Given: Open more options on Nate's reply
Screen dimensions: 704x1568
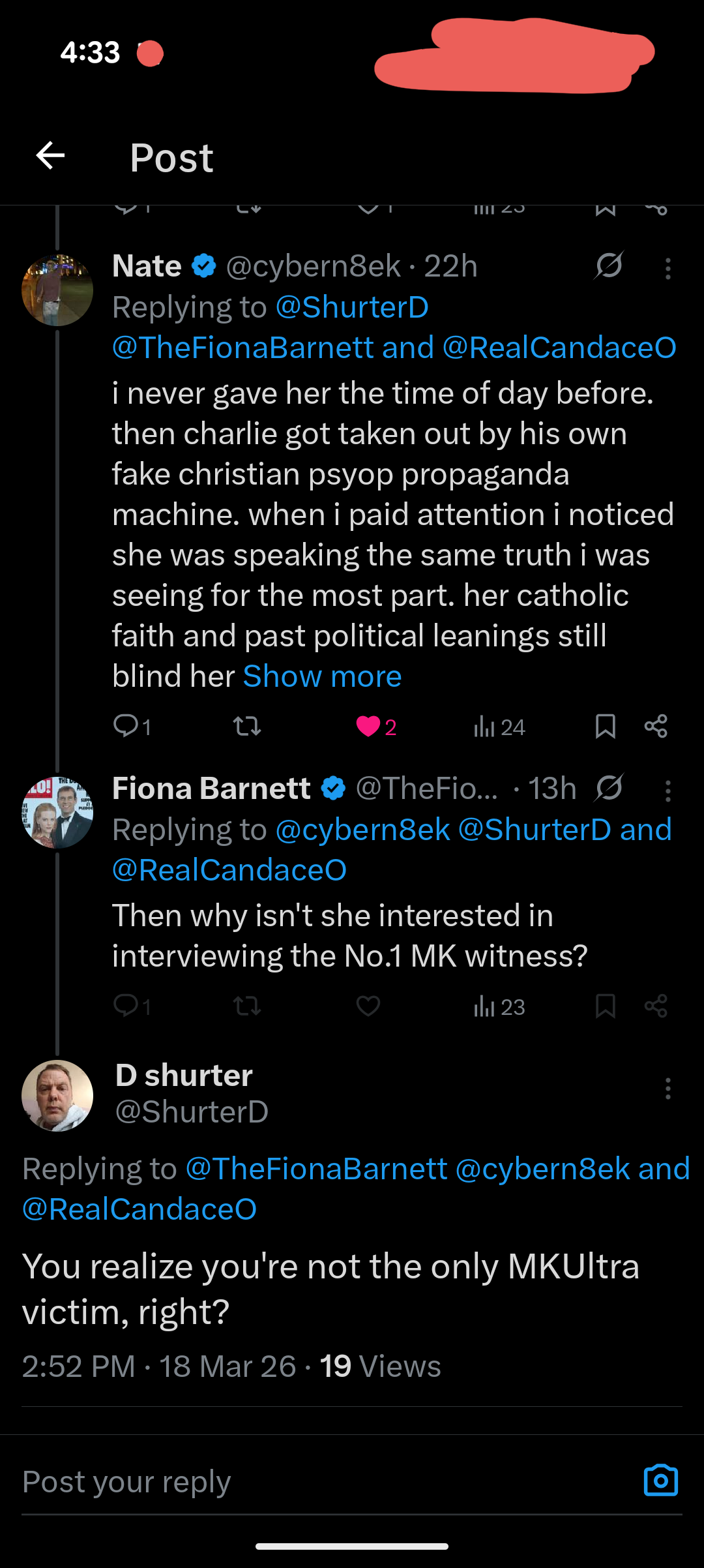Looking at the screenshot, I should 667,269.
